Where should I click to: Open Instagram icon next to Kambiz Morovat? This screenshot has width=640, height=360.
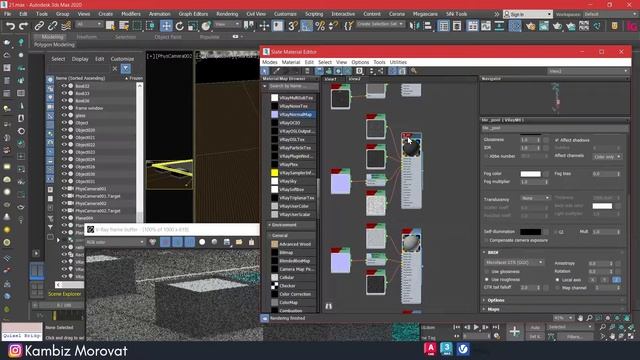click(x=15, y=351)
